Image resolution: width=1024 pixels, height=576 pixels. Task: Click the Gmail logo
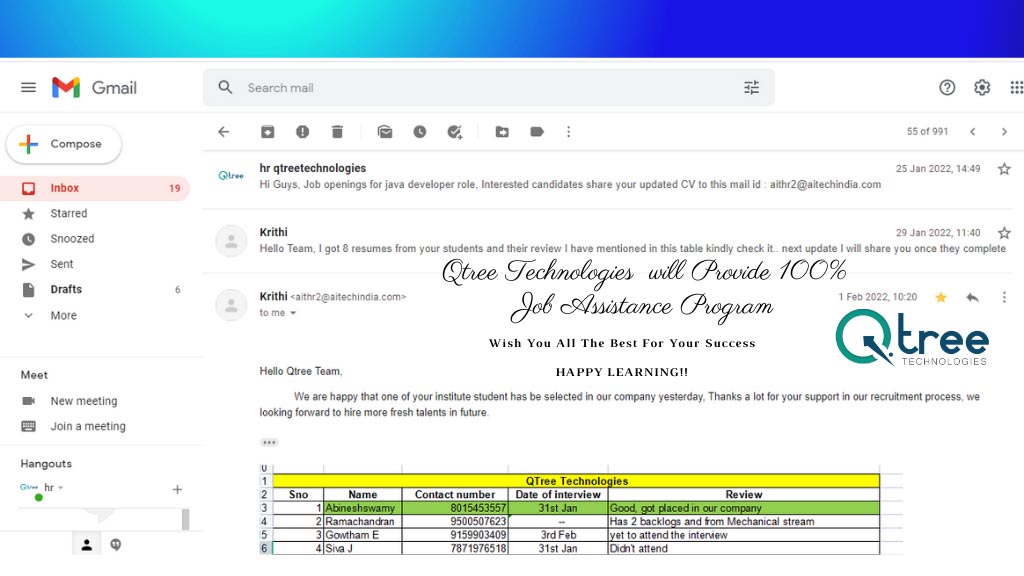pyautogui.click(x=95, y=88)
